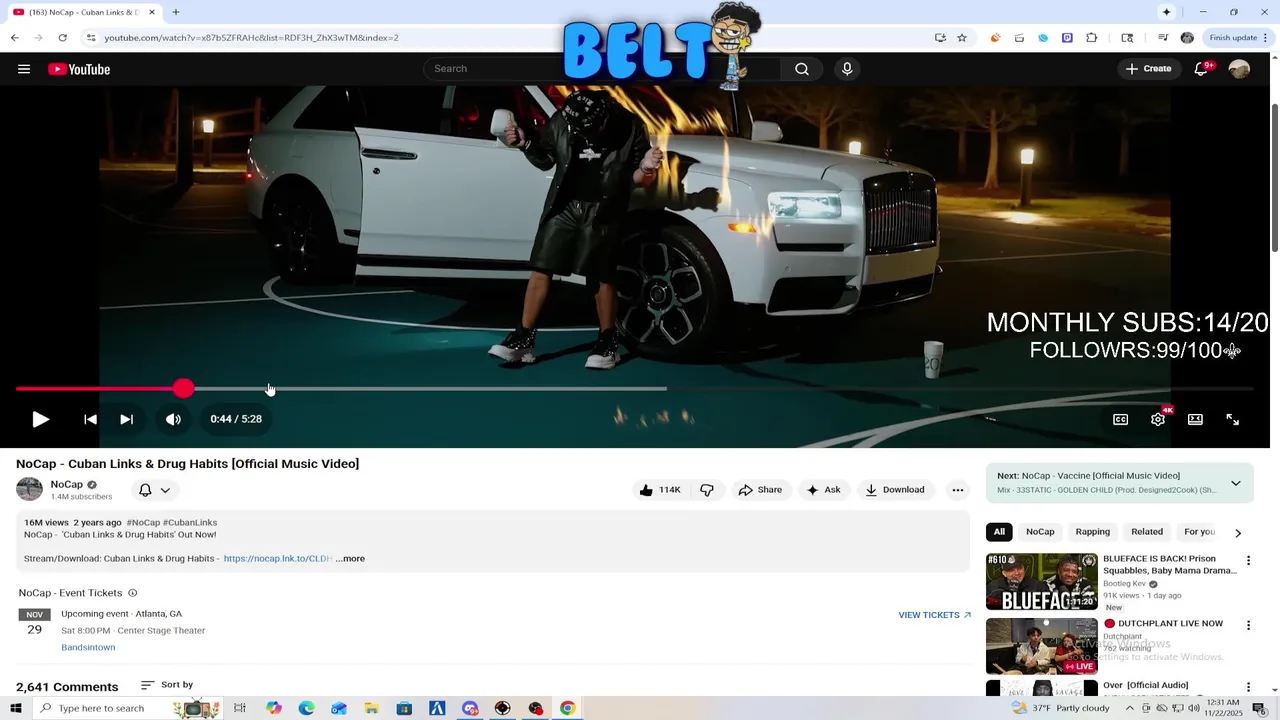Start voice search with the microphone
This screenshot has width=1280, height=720.
click(x=847, y=69)
